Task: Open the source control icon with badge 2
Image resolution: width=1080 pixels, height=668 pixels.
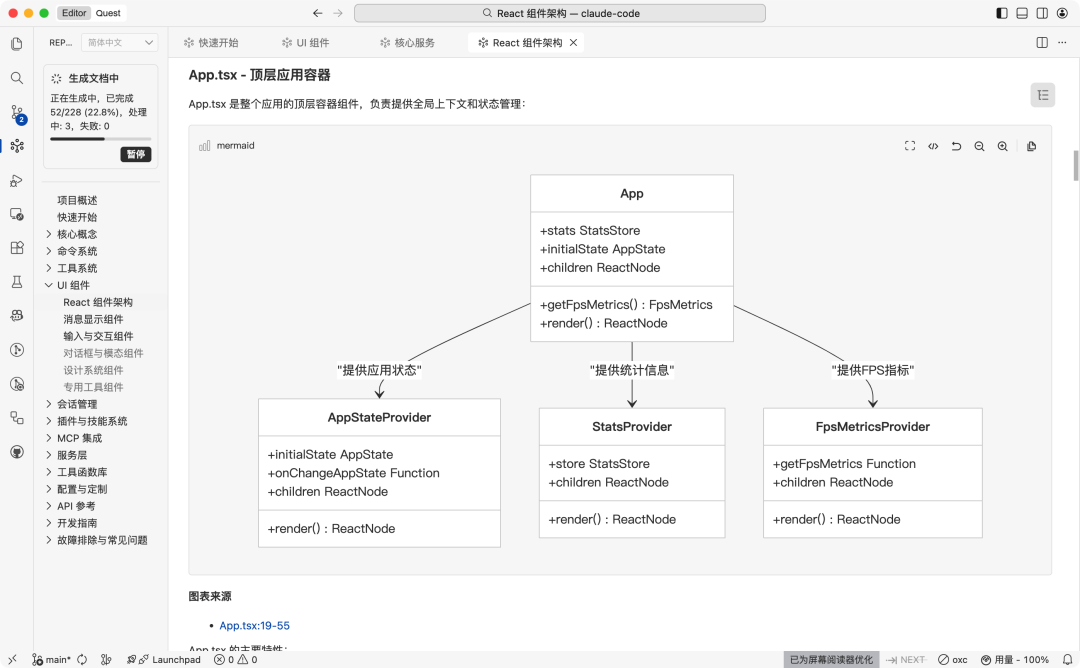Action: [x=16, y=112]
